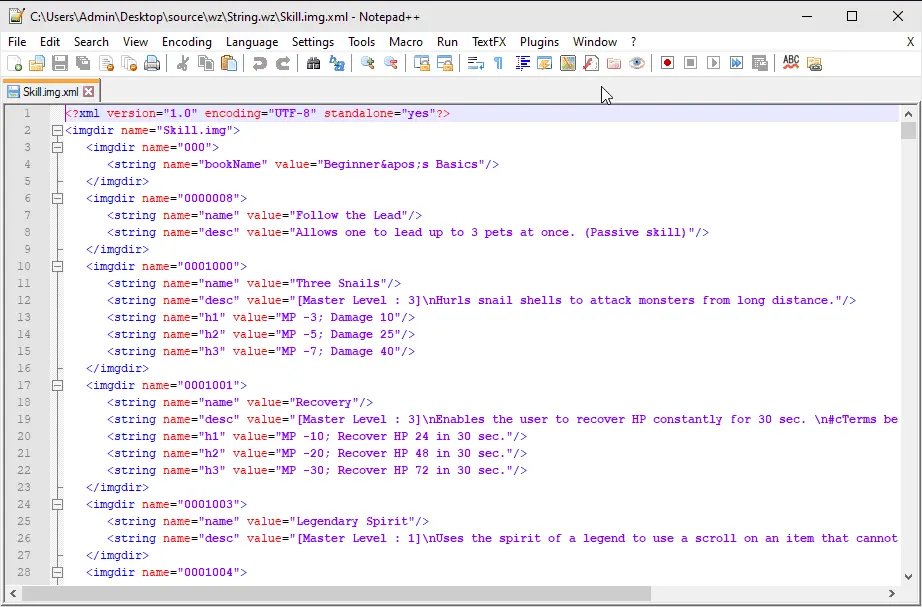Open the Tools menu

pyautogui.click(x=361, y=42)
